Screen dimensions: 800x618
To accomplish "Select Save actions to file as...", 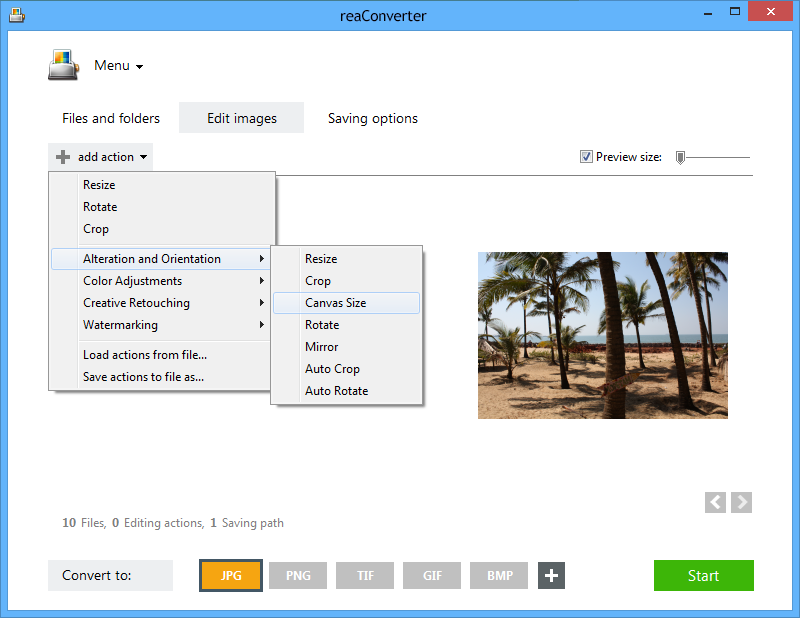I will pos(161,377).
